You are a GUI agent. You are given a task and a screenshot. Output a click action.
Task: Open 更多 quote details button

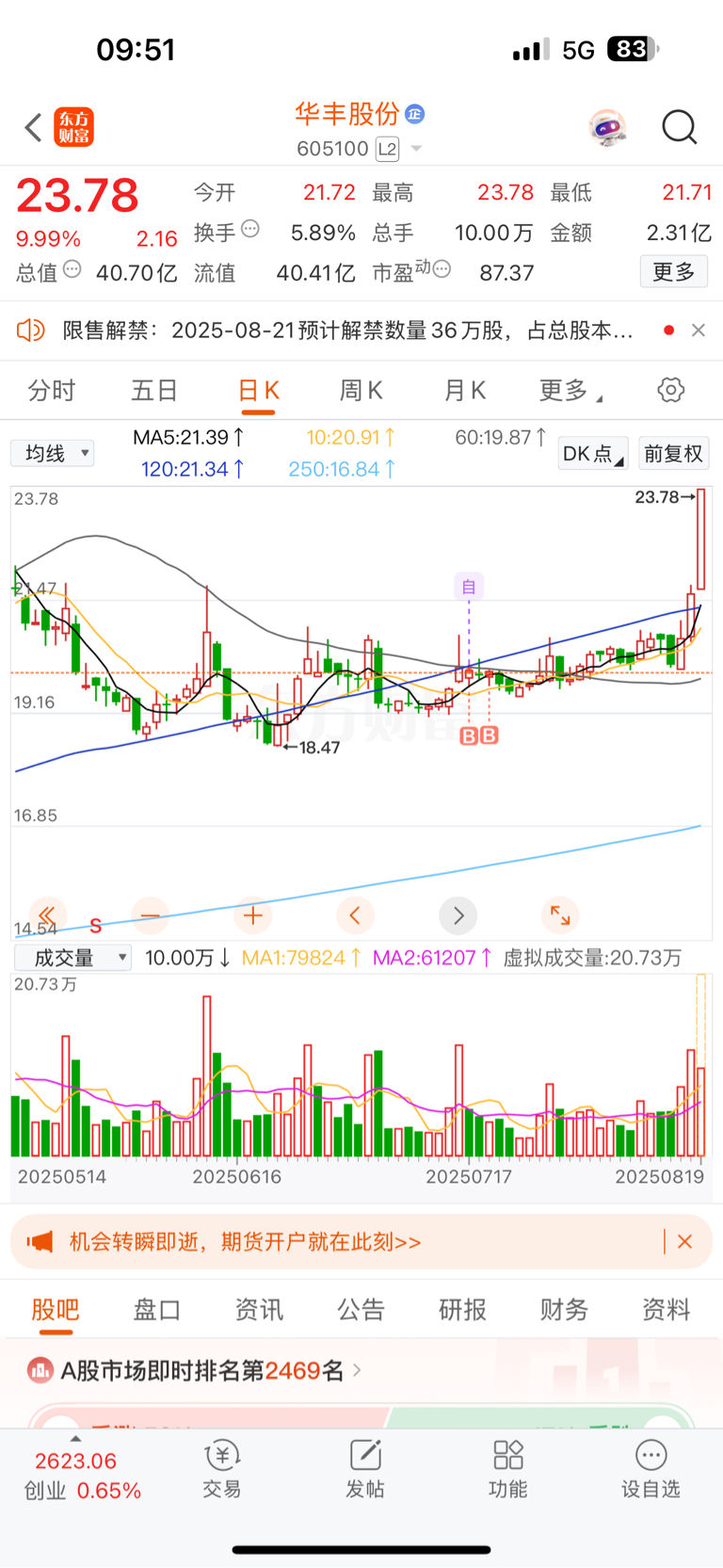(674, 272)
